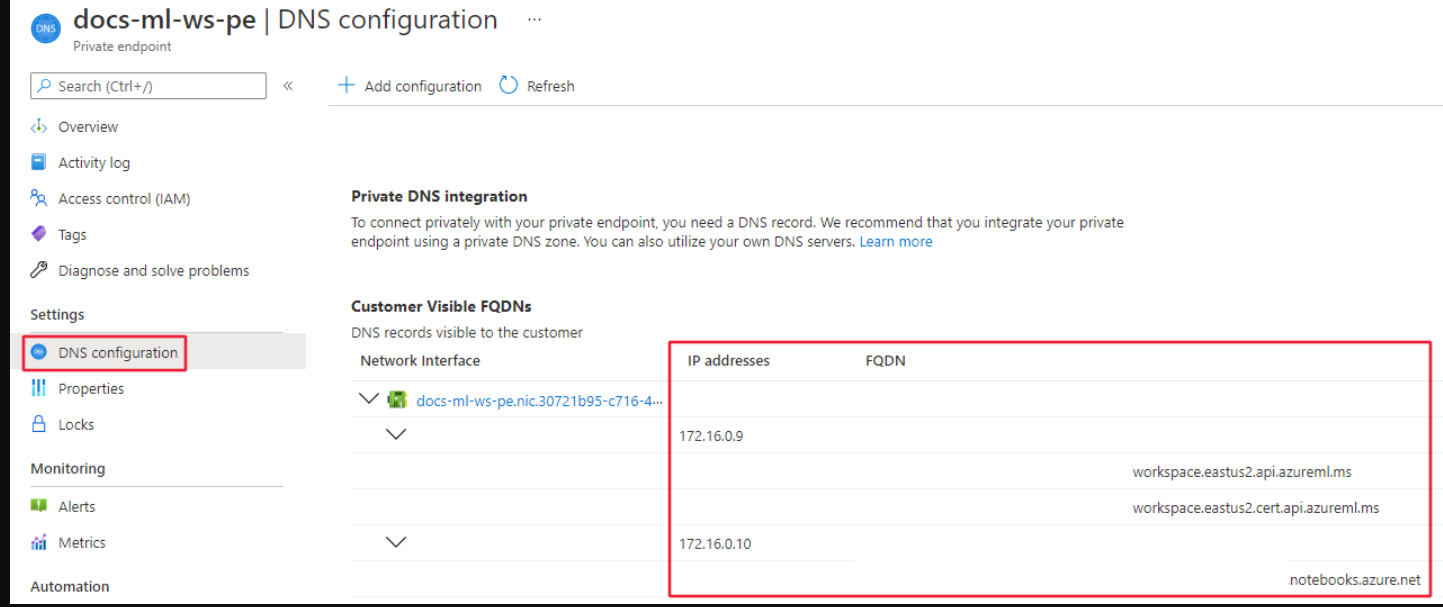
Task: Click the Access control people icon
Action: 39,198
